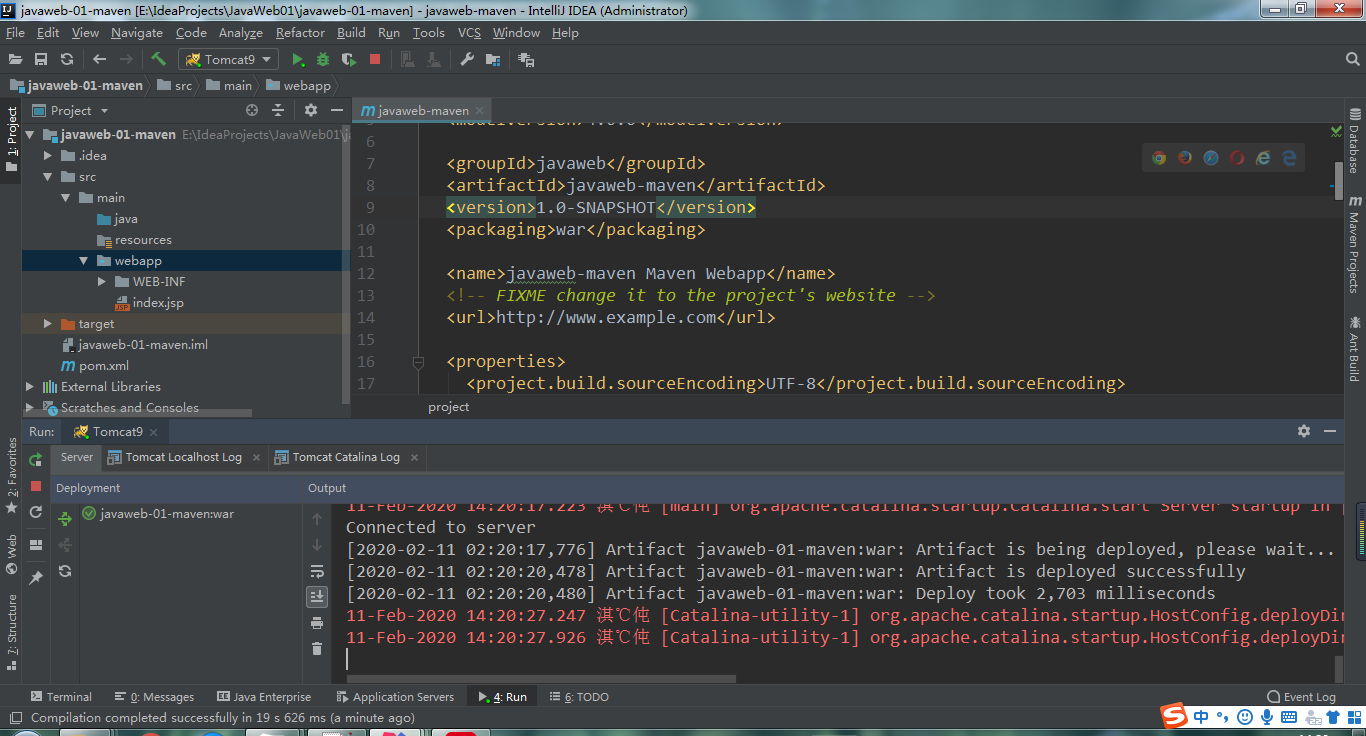Open in Edge browser icon
This screenshot has height=736, width=1366.
1289,157
